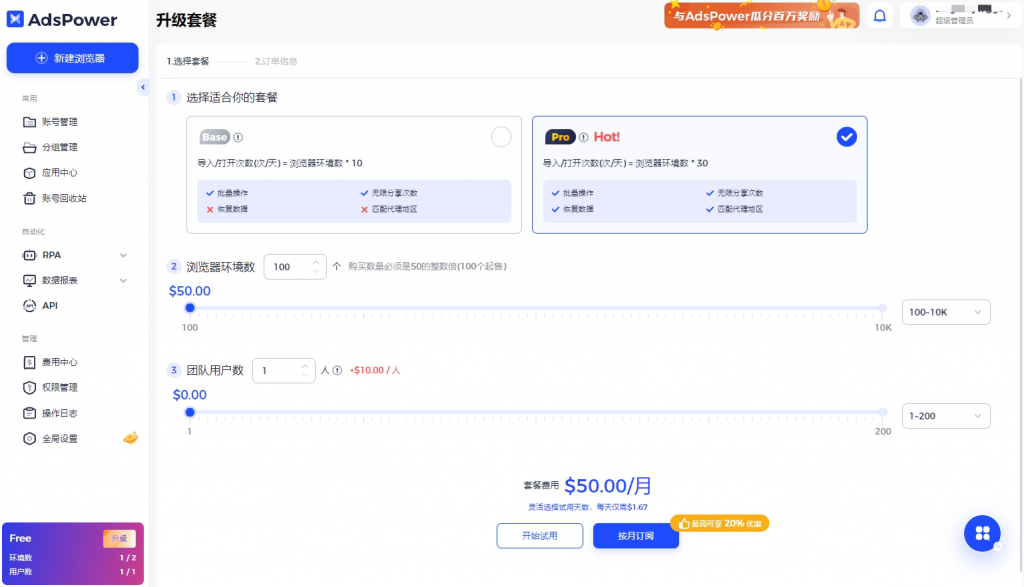Open the floating app grid button

coord(982,533)
